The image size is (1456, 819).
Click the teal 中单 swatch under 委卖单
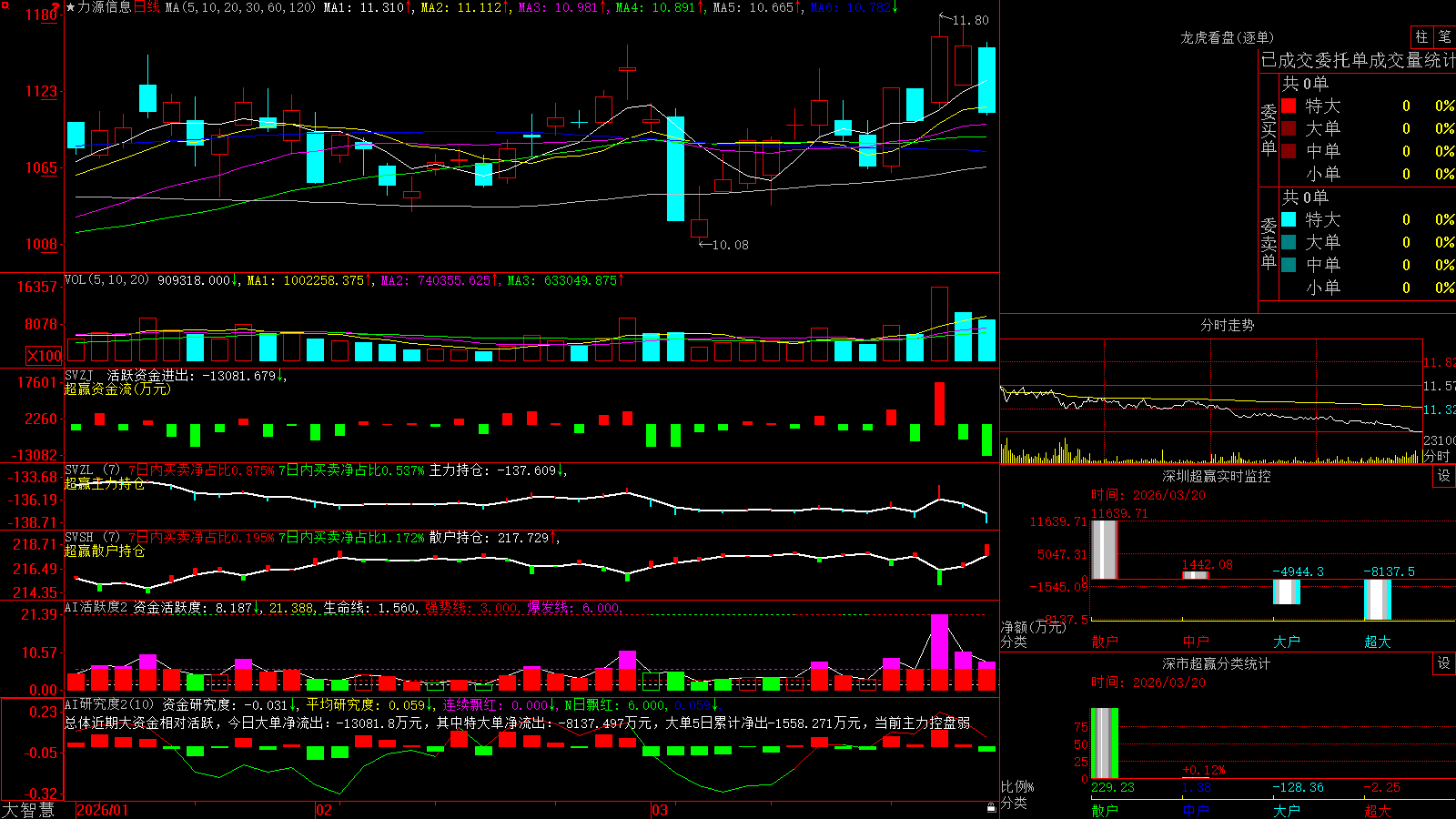click(x=1289, y=265)
